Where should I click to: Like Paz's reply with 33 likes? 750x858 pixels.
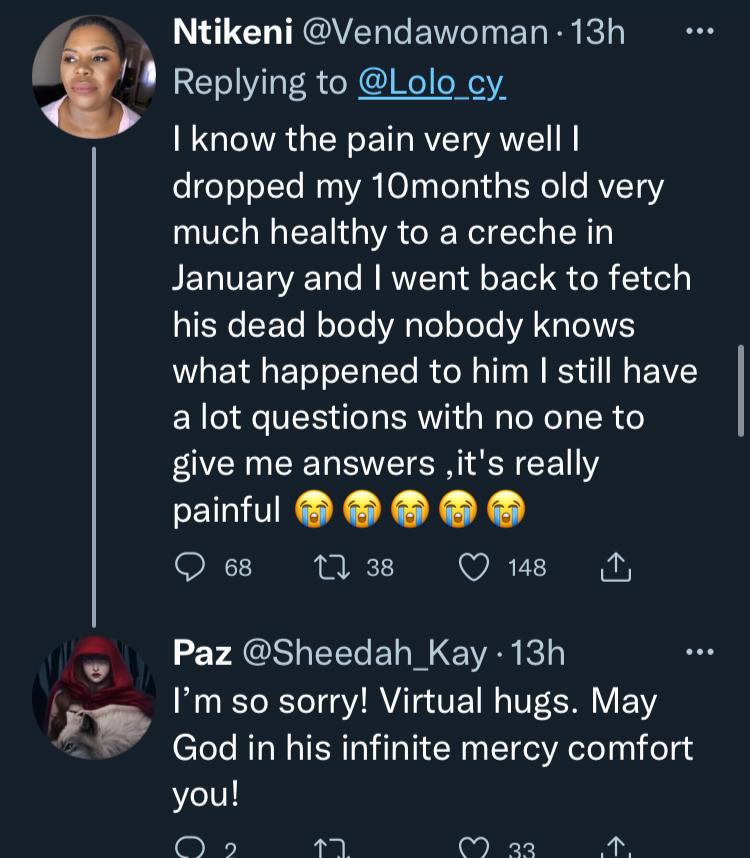(475, 848)
